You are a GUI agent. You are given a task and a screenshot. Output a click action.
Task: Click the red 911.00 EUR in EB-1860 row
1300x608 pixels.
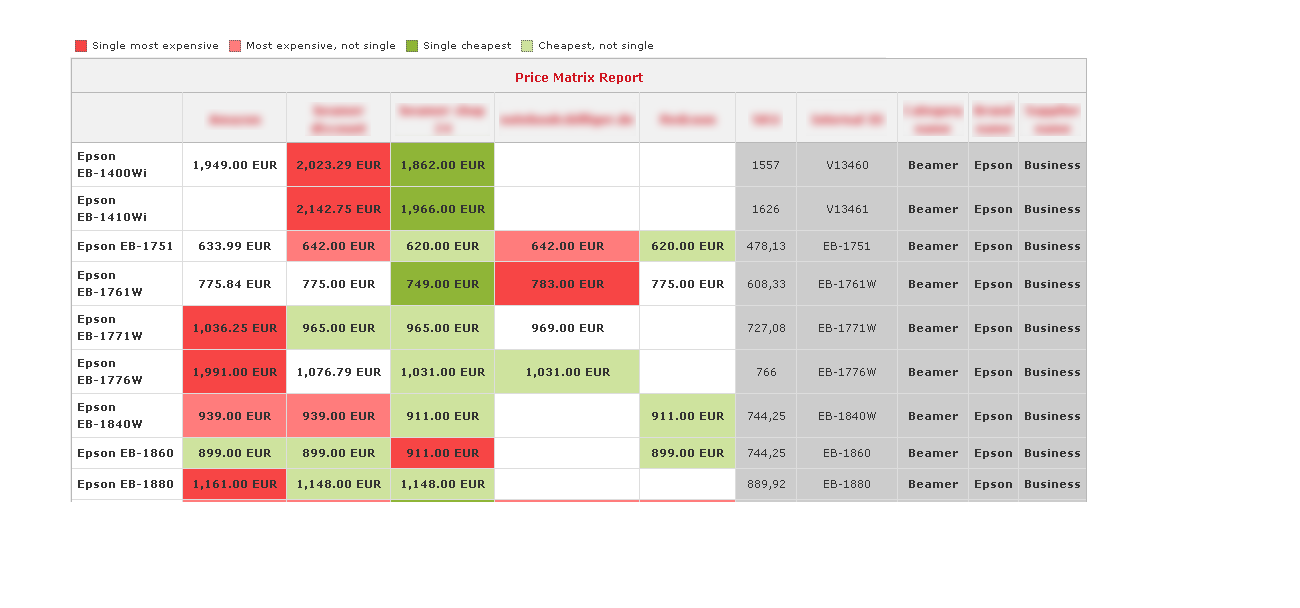[x=443, y=453]
